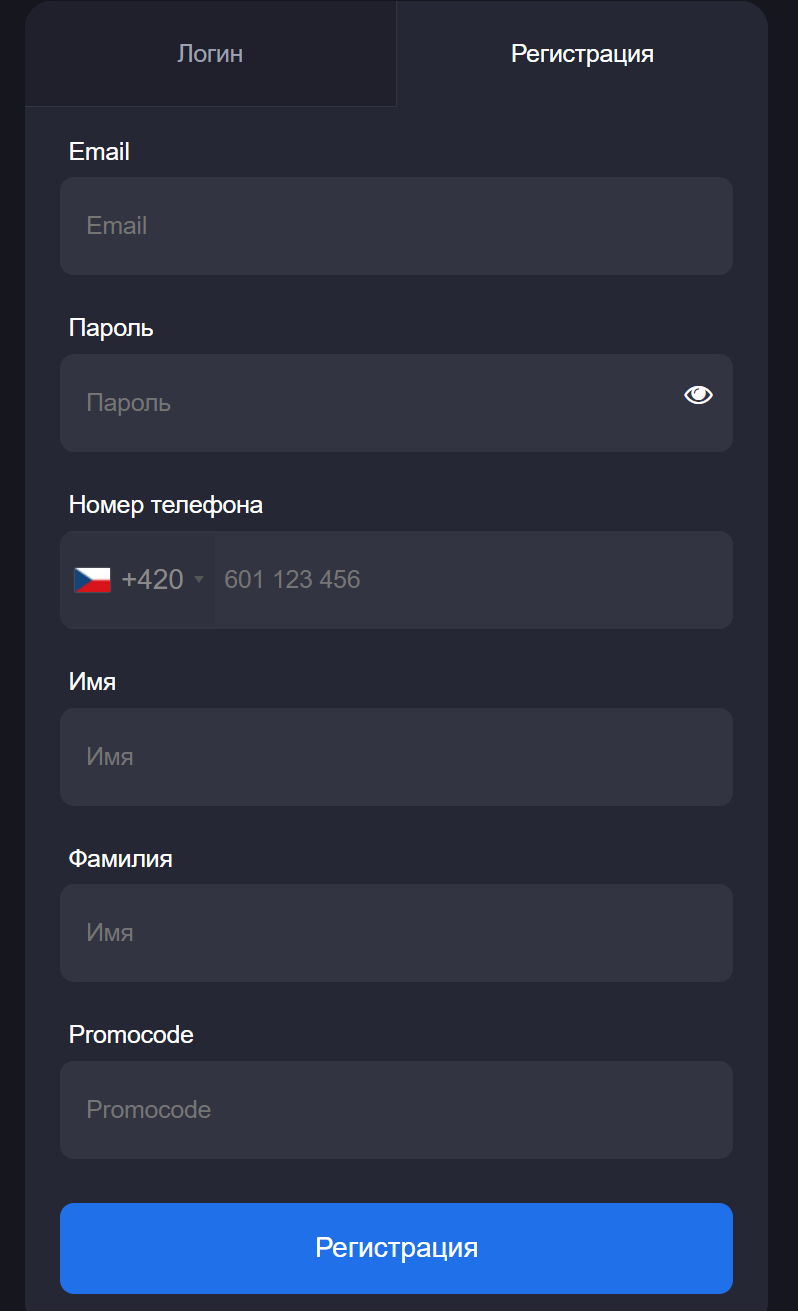Click the input field under the Имя label
Image resolution: width=798 pixels, height=1311 pixels.
pyautogui.click(x=396, y=757)
